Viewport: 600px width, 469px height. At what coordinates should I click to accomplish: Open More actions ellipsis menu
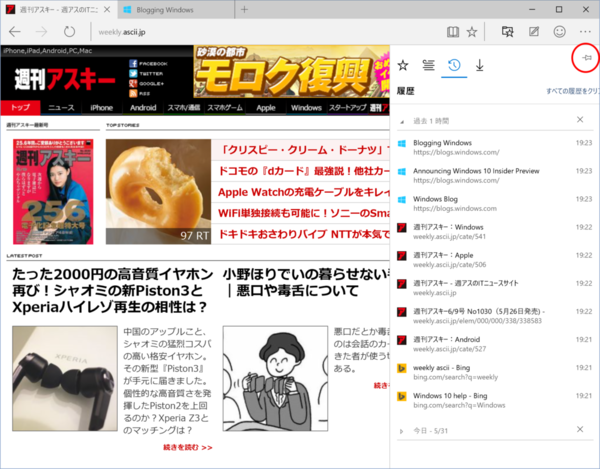tap(585, 32)
